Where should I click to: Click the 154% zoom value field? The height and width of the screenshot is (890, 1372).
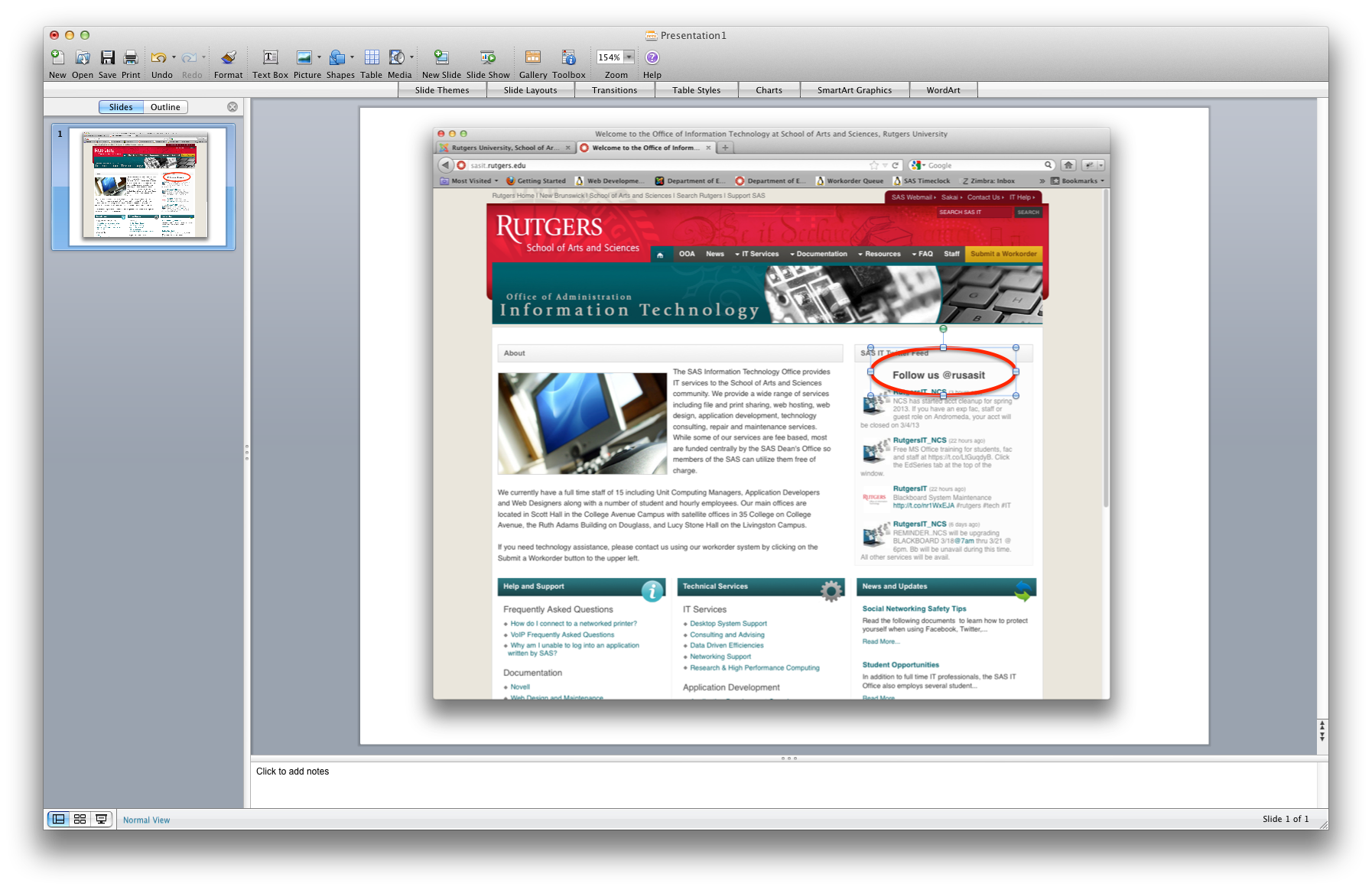pyautogui.click(x=610, y=57)
